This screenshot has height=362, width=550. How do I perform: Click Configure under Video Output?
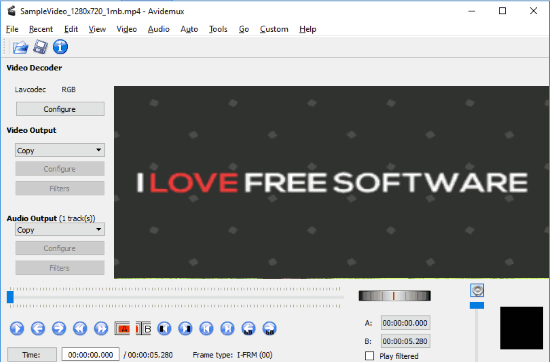[60, 169]
